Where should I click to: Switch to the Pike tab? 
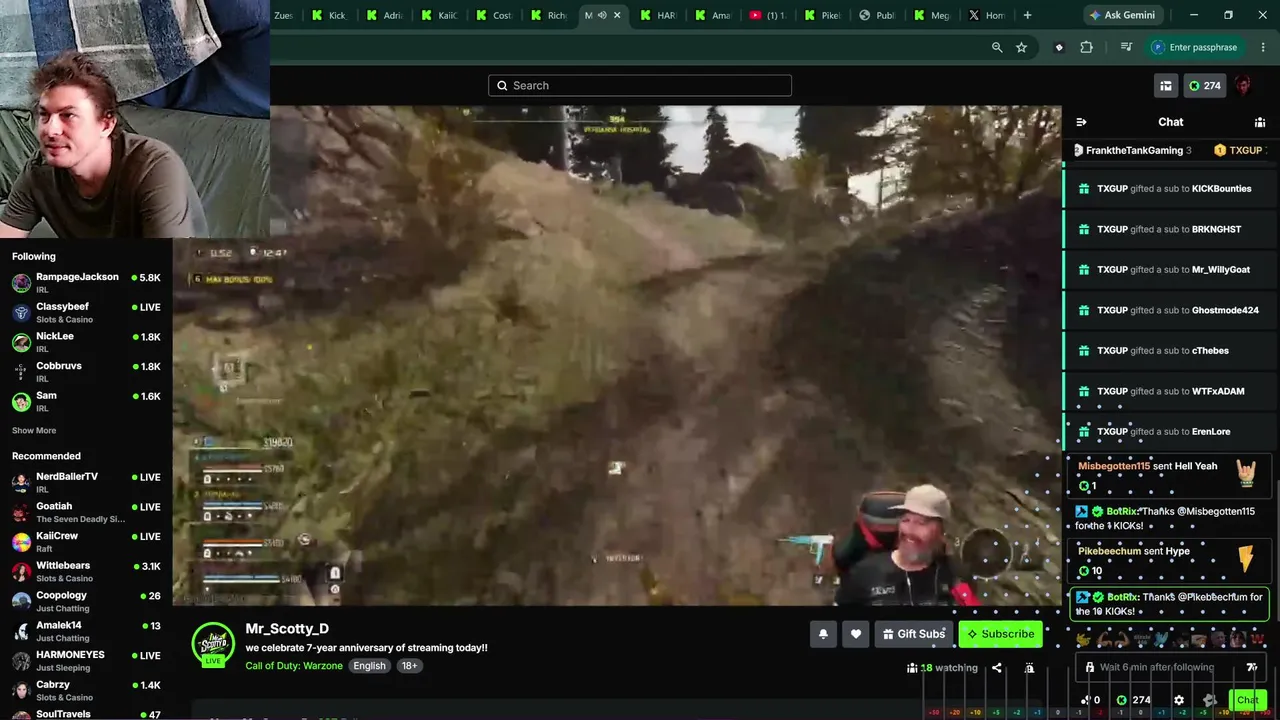coord(823,15)
